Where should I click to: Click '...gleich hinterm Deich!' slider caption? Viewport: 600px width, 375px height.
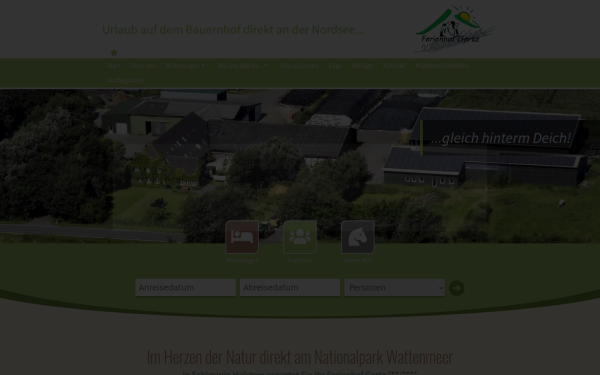pyautogui.click(x=501, y=138)
